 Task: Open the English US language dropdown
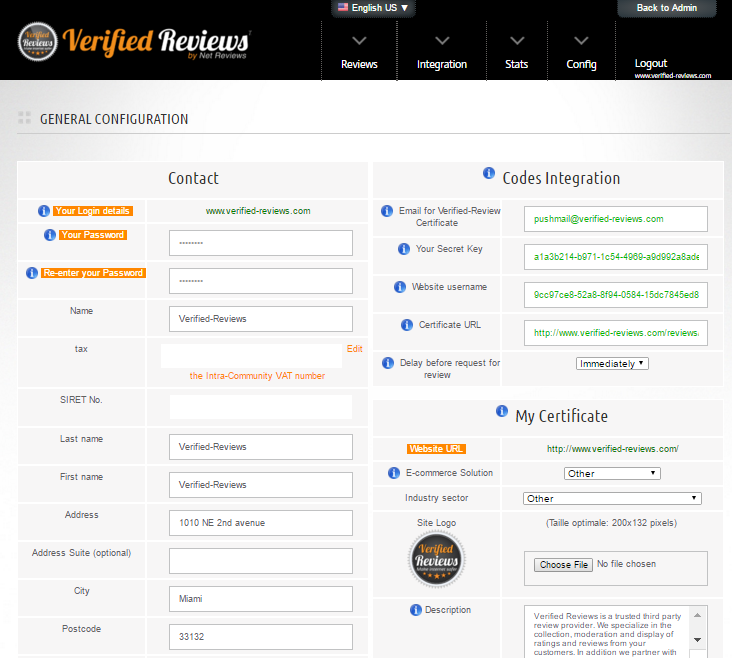(x=373, y=8)
